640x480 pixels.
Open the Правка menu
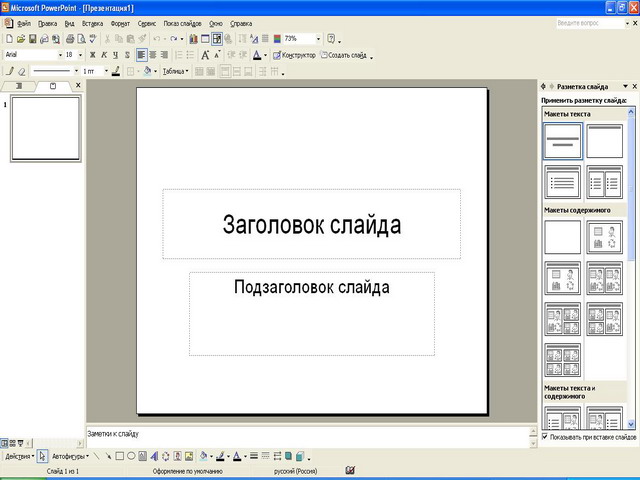coord(47,24)
